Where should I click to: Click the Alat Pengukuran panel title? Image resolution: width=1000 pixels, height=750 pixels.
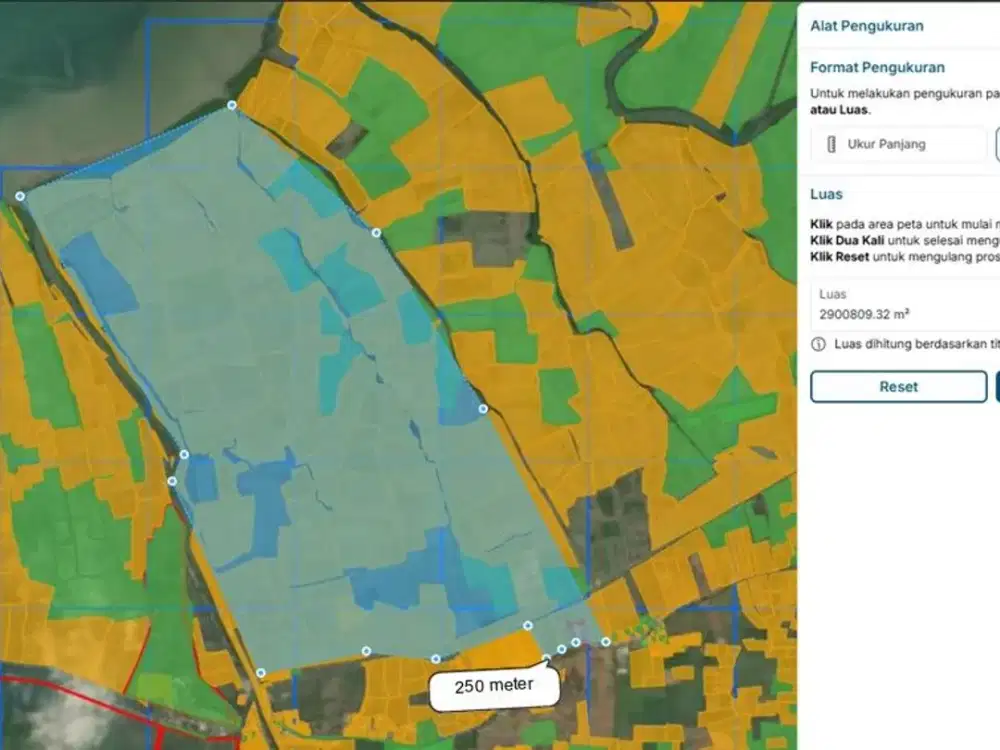[x=867, y=26]
